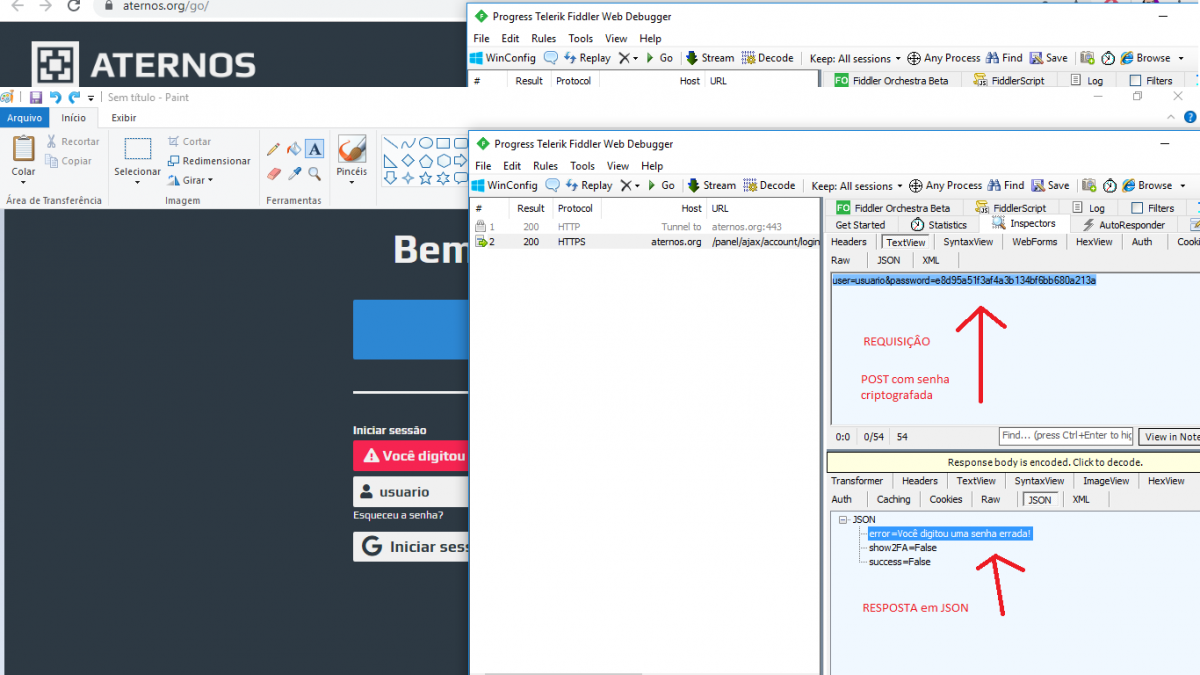1200x675 pixels.
Task: Click the 'usuario' username field on Aternos
Action: 411,492
